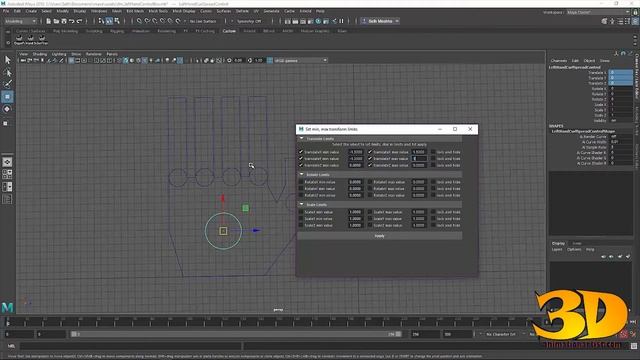640x360 pixels.
Task: Open the File menu
Action: (x=6, y=11)
